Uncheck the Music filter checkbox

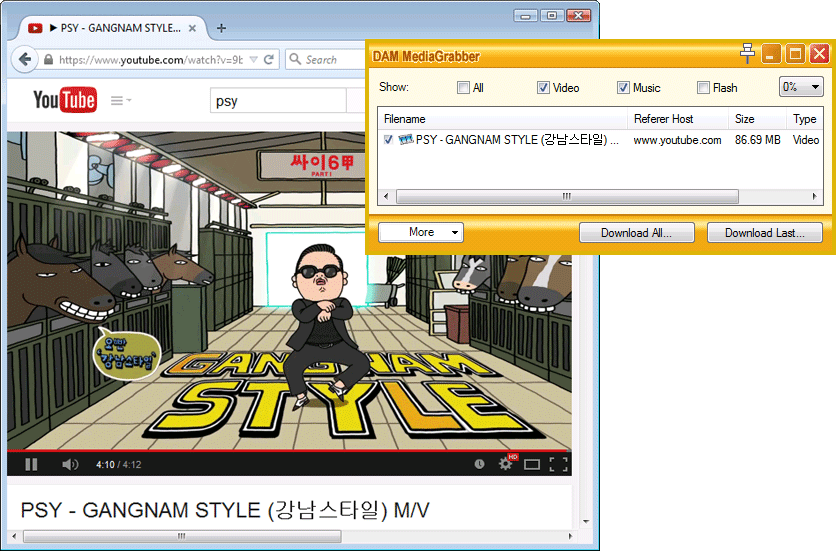pyautogui.click(x=623, y=87)
